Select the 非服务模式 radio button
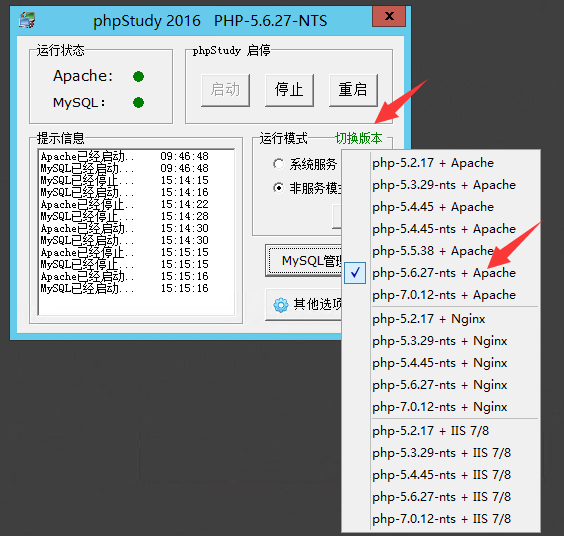This screenshot has height=536, width=564. pos(278,188)
